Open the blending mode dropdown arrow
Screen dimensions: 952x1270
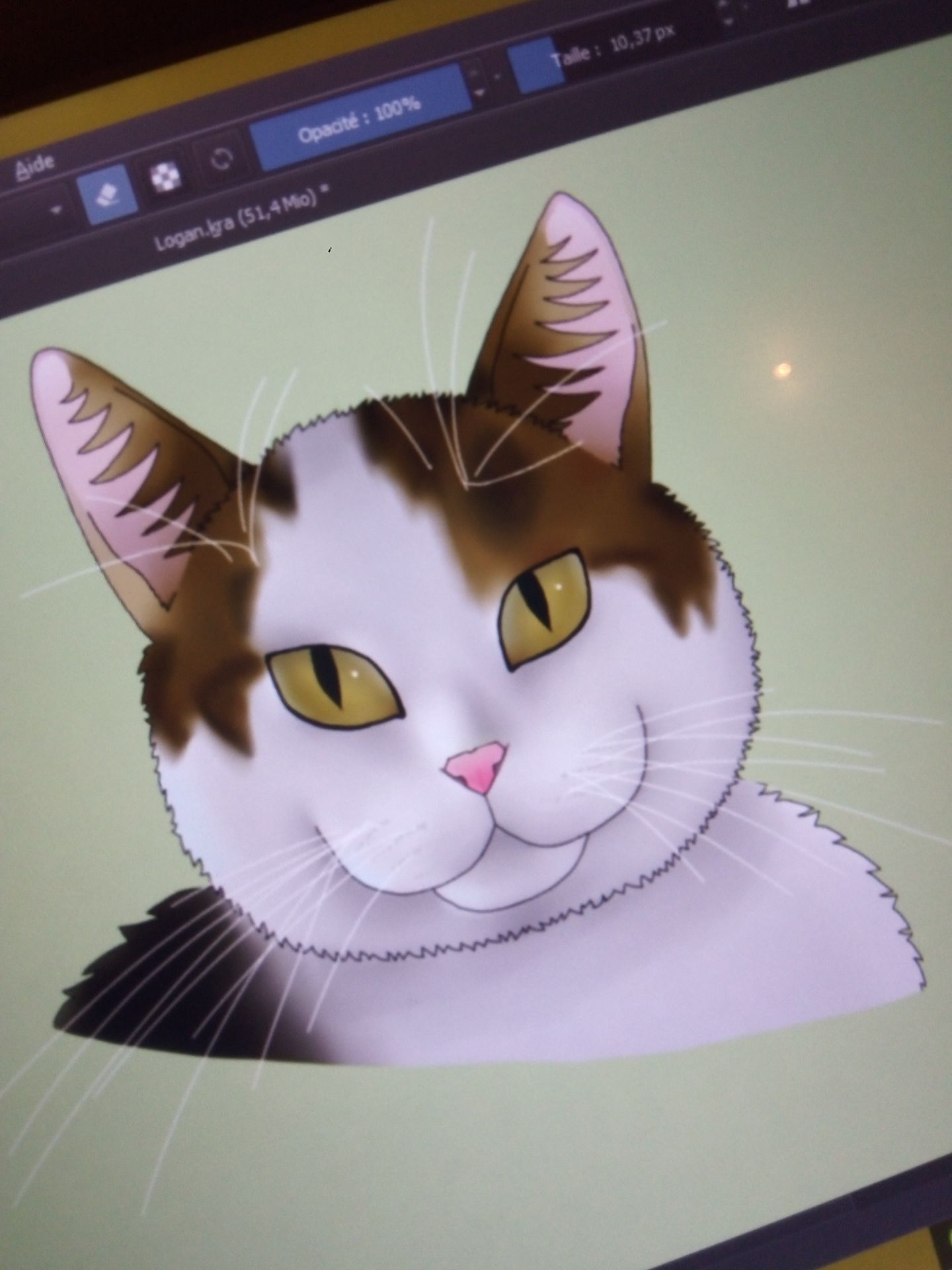click(x=56, y=210)
